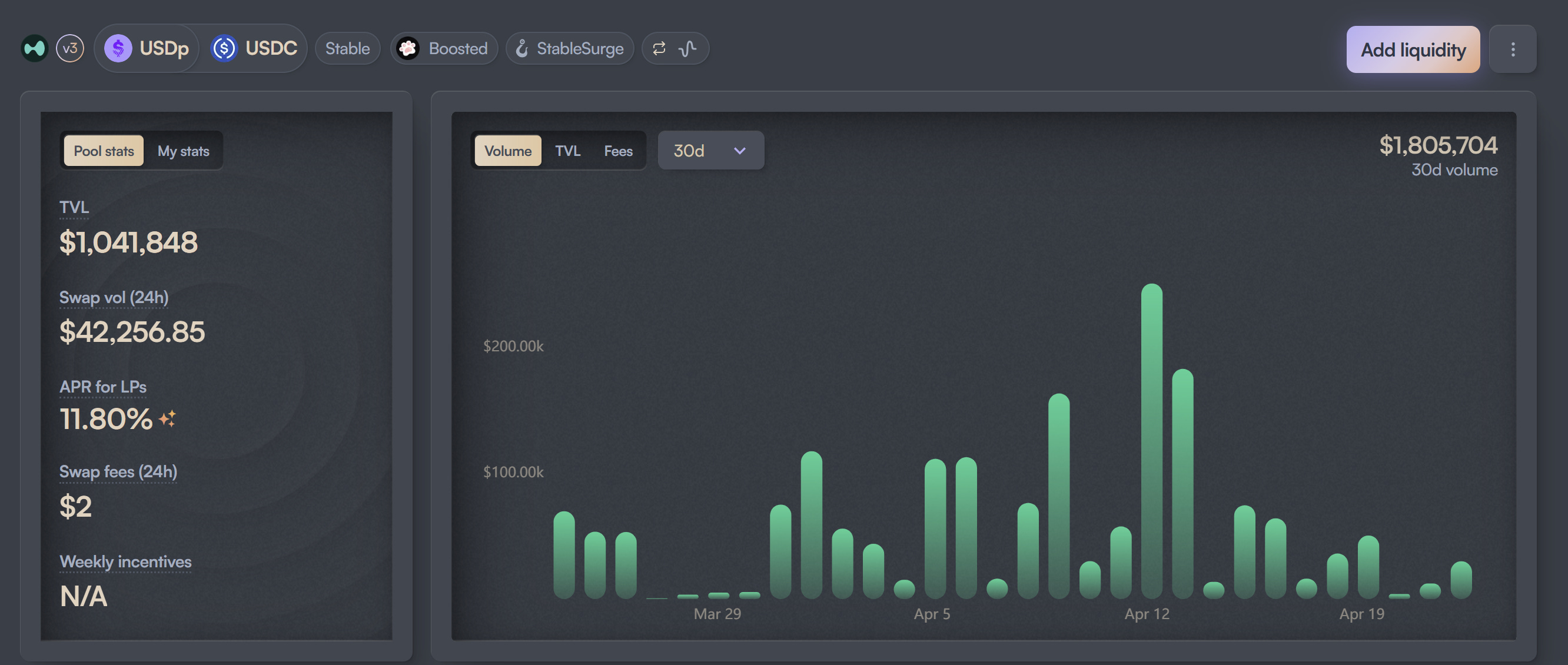Switch chart to TVL
Screen dimensions: 1568x665
[x=567, y=151]
